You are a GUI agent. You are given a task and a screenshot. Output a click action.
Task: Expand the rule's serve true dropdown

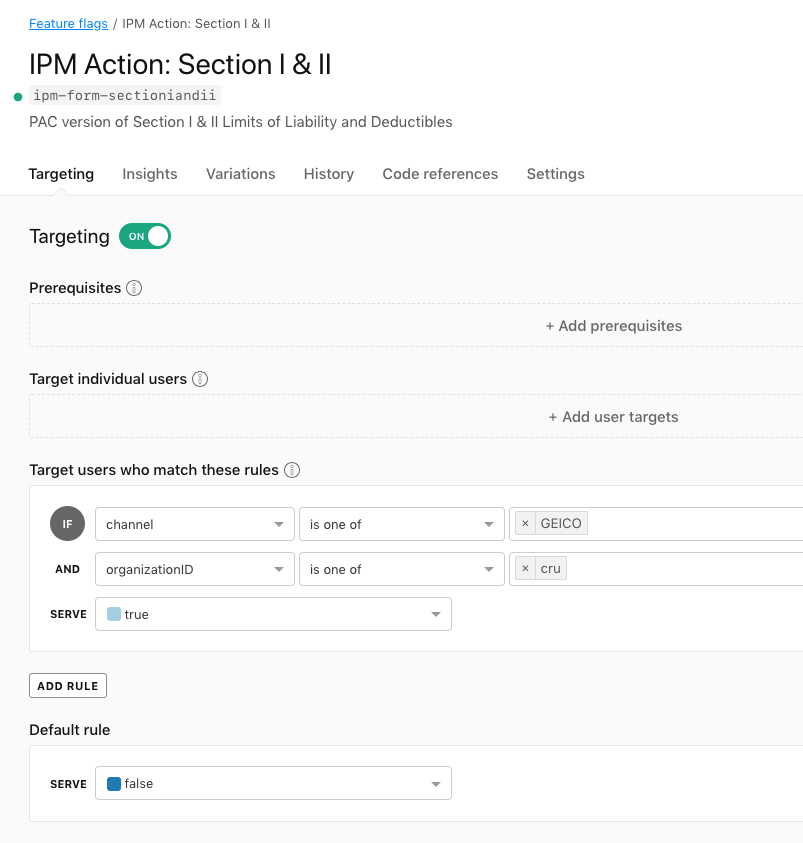273,614
